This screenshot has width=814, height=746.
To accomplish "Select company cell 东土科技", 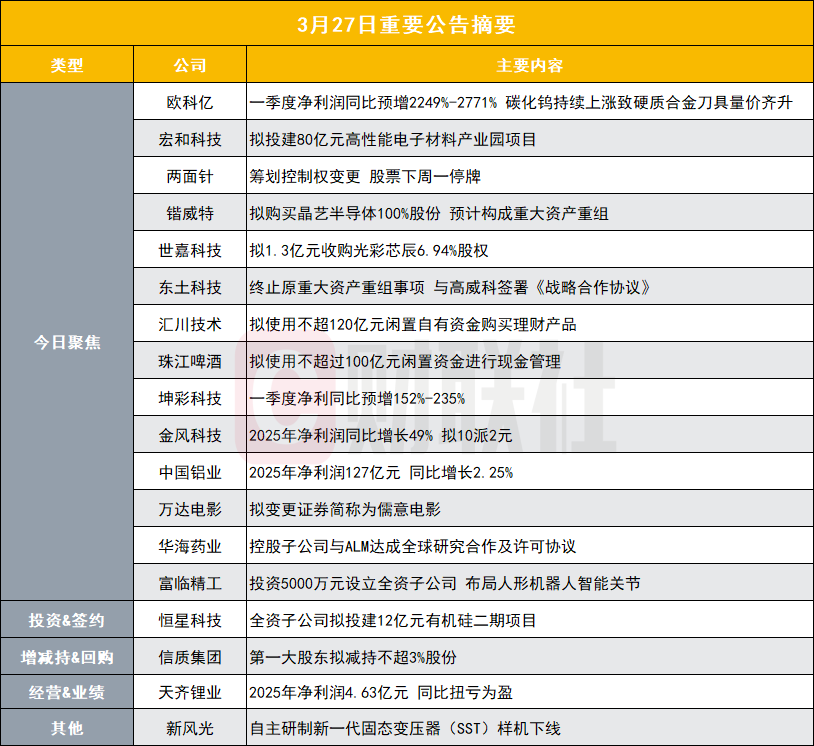I will coord(190,287).
